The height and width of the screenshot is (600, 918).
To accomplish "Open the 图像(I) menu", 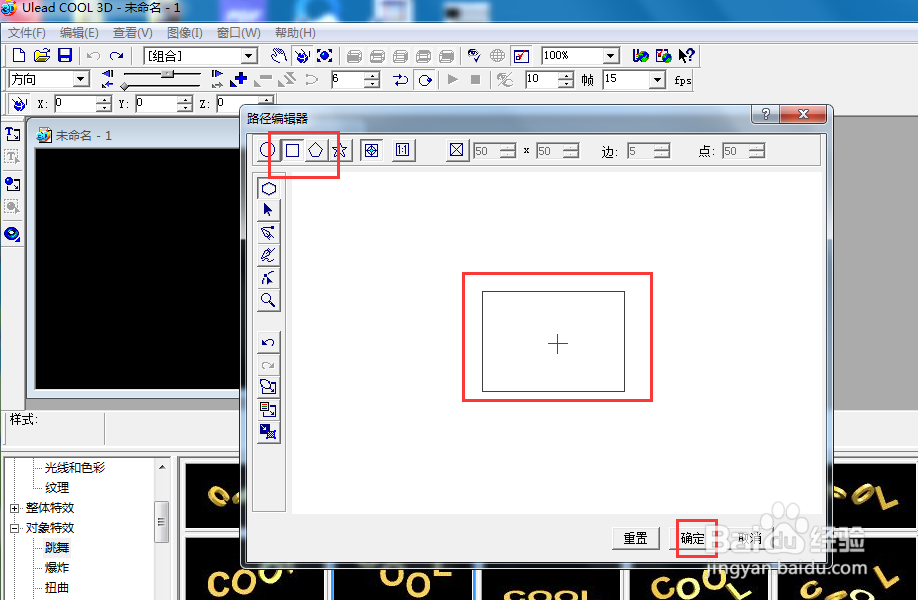I will [184, 33].
